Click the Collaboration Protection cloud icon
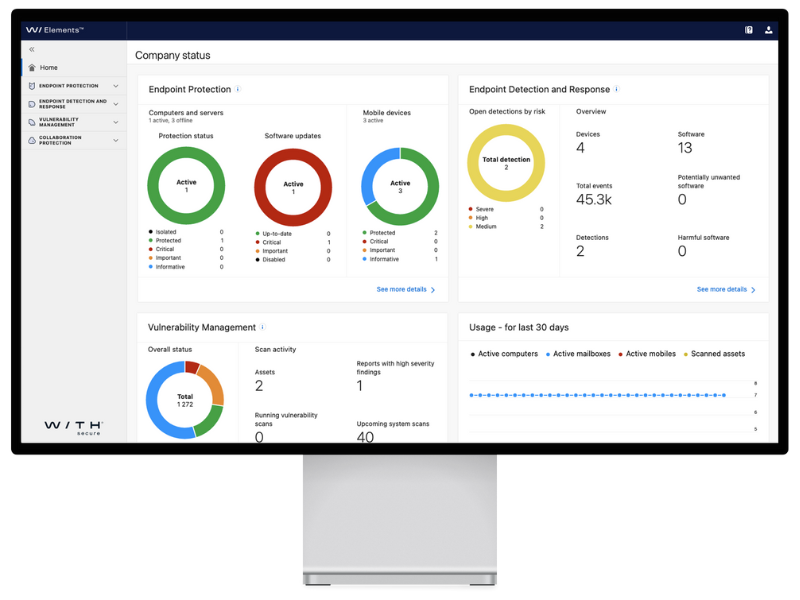The height and width of the screenshot is (600, 800). (x=32, y=140)
